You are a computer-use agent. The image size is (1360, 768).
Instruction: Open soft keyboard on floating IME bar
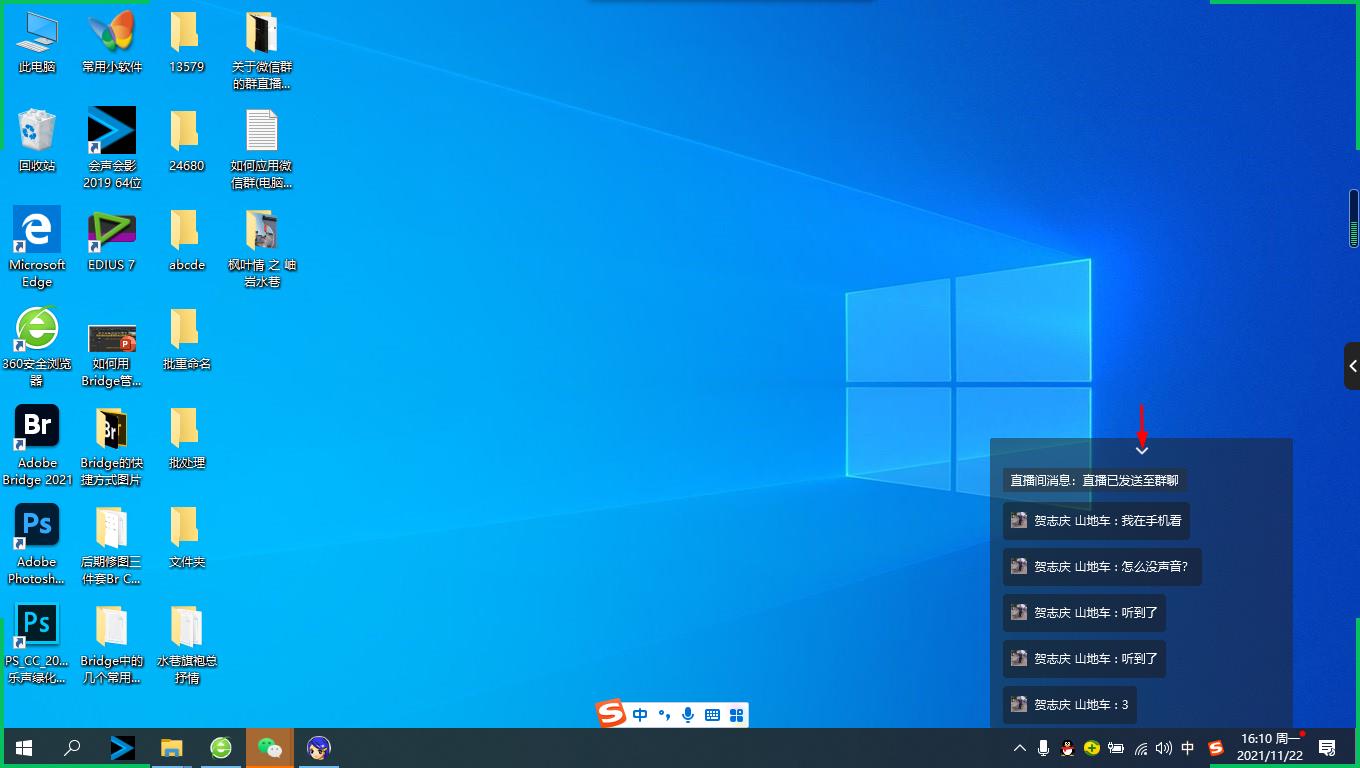coord(713,715)
